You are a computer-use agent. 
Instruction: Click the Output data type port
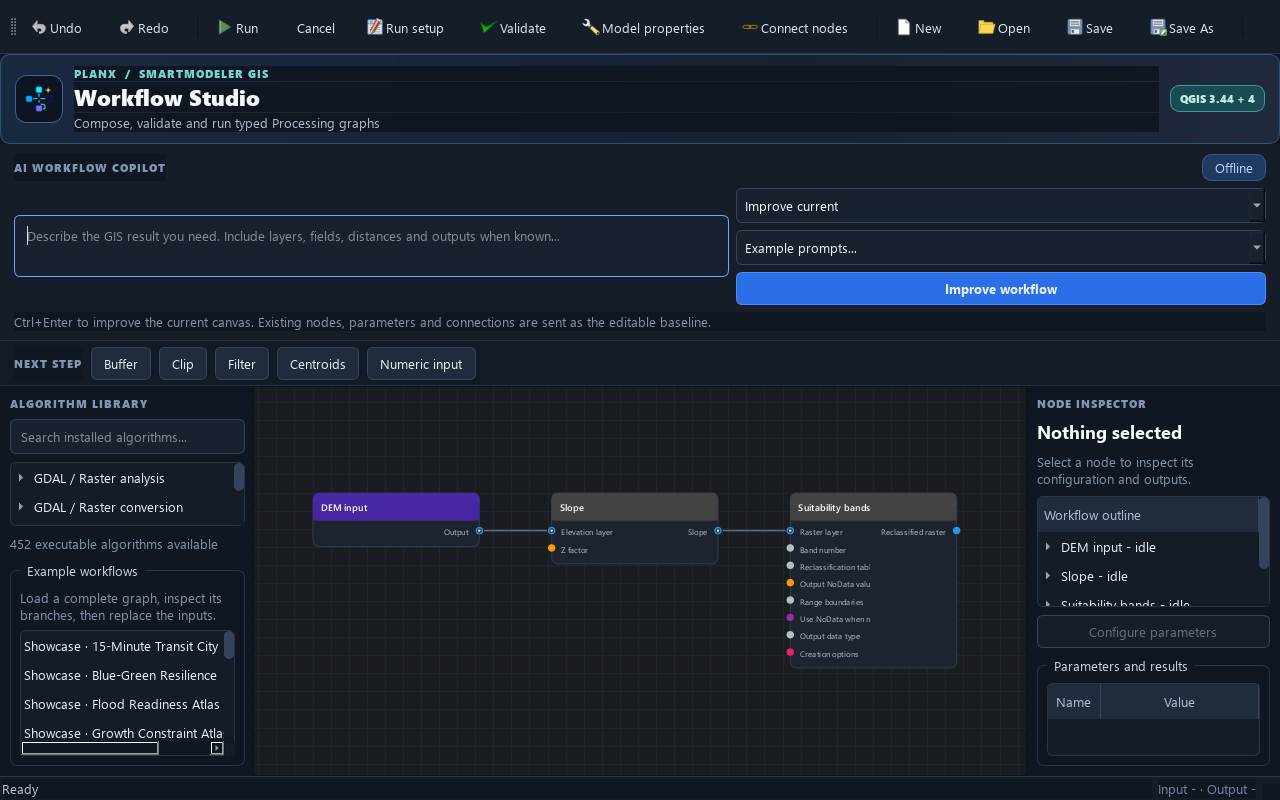[790, 635]
